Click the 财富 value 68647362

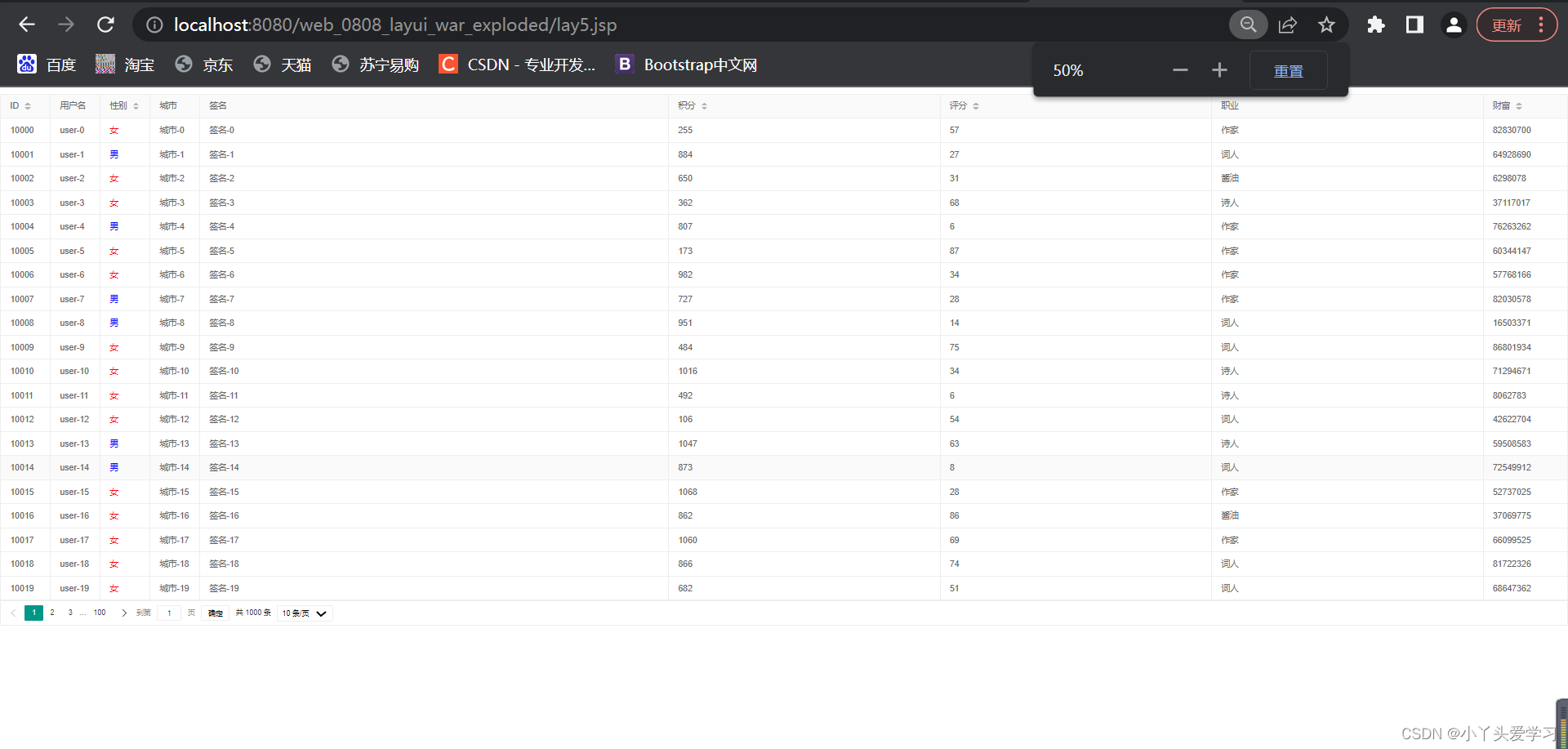(x=1512, y=589)
